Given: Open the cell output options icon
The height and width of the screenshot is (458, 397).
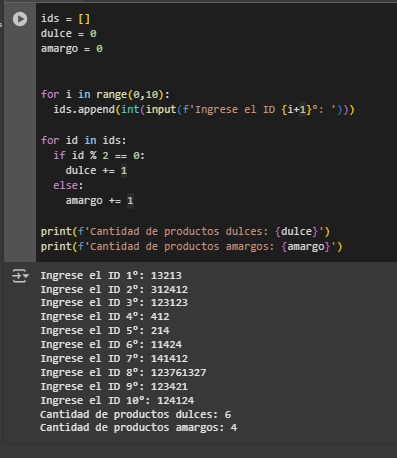Looking at the screenshot, I should tap(20, 276).
